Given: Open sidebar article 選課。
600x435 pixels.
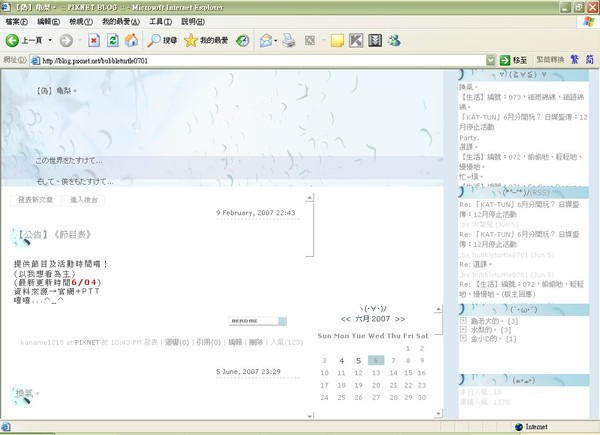Looking at the screenshot, I should [468, 147].
